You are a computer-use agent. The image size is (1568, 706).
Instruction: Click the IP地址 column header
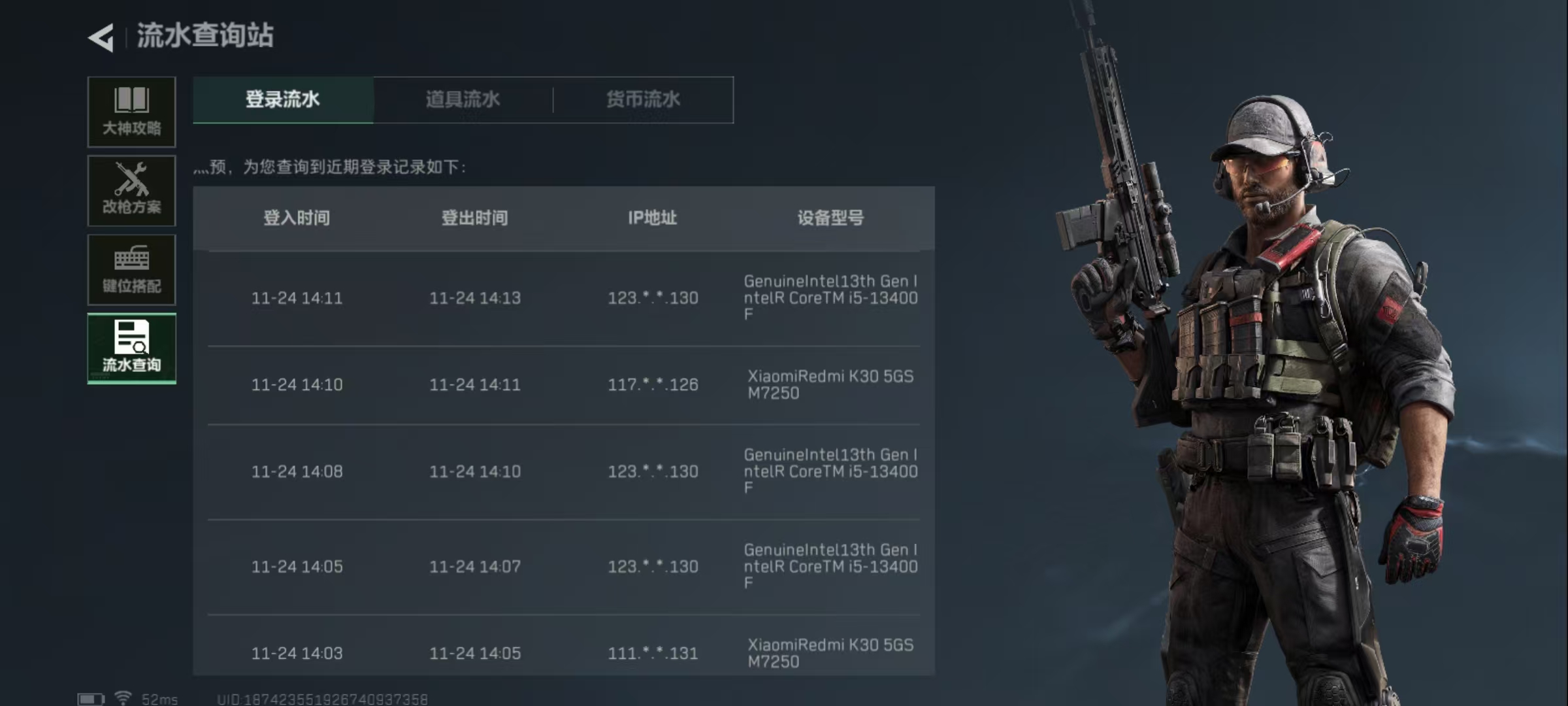[653, 218]
